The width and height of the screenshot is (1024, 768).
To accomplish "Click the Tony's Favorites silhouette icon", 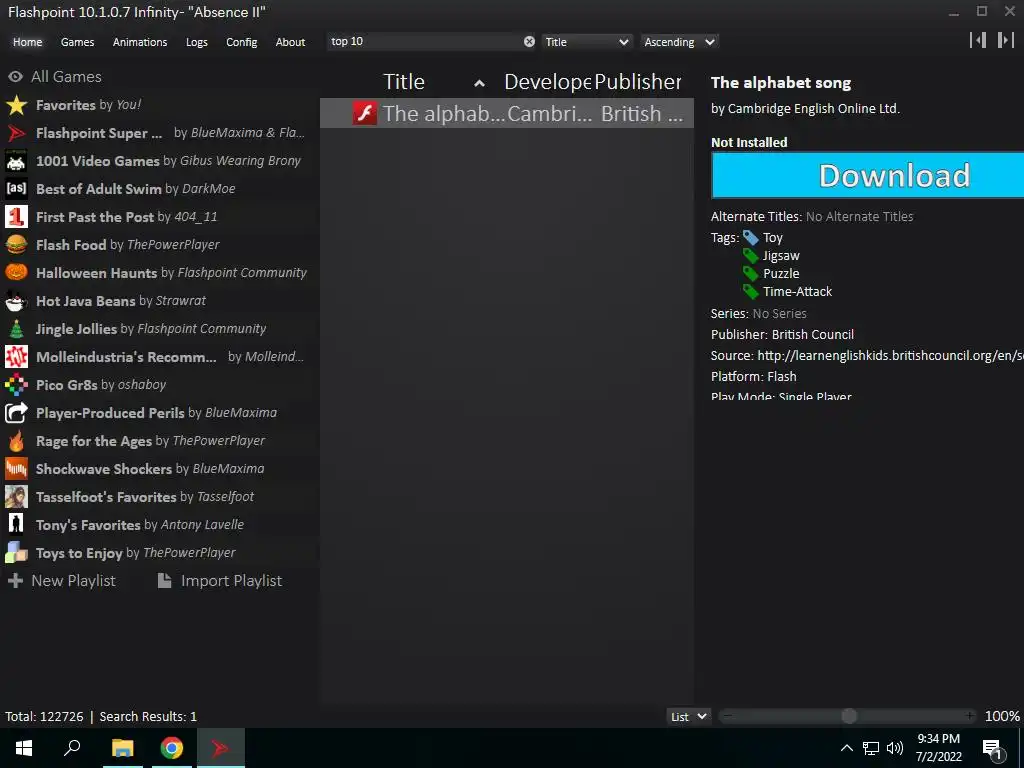I will coord(16,524).
